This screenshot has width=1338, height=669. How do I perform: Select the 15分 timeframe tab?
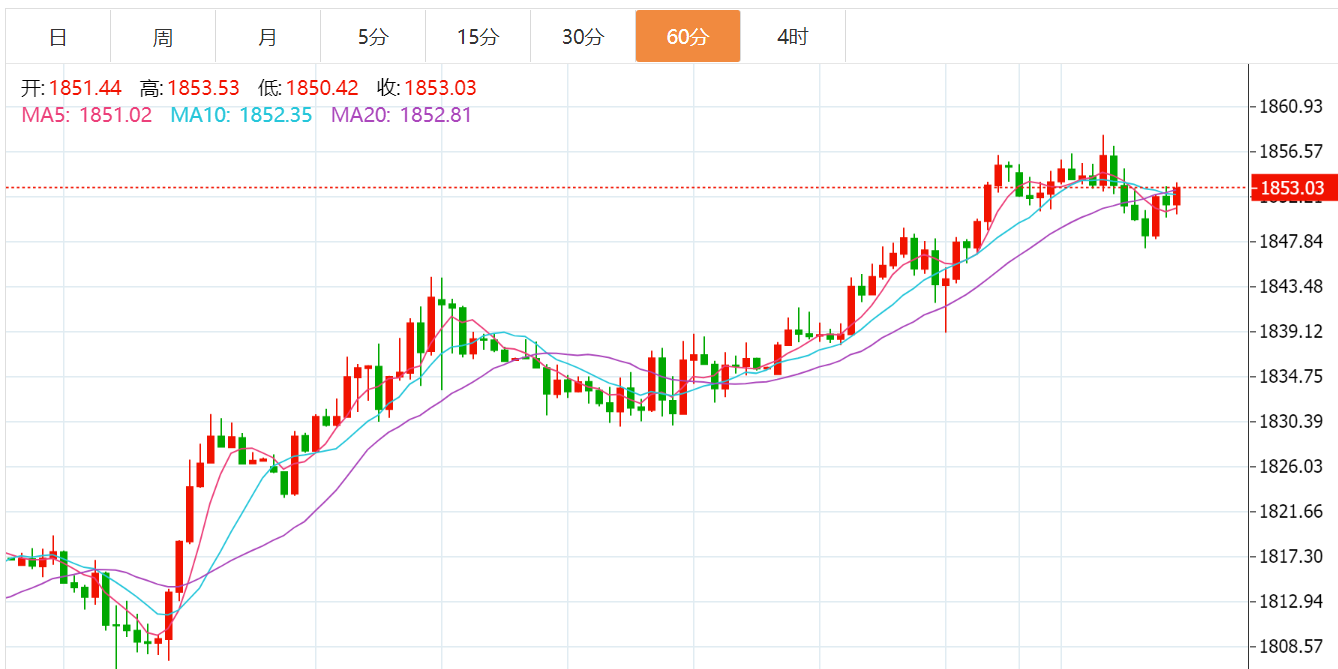tap(478, 37)
